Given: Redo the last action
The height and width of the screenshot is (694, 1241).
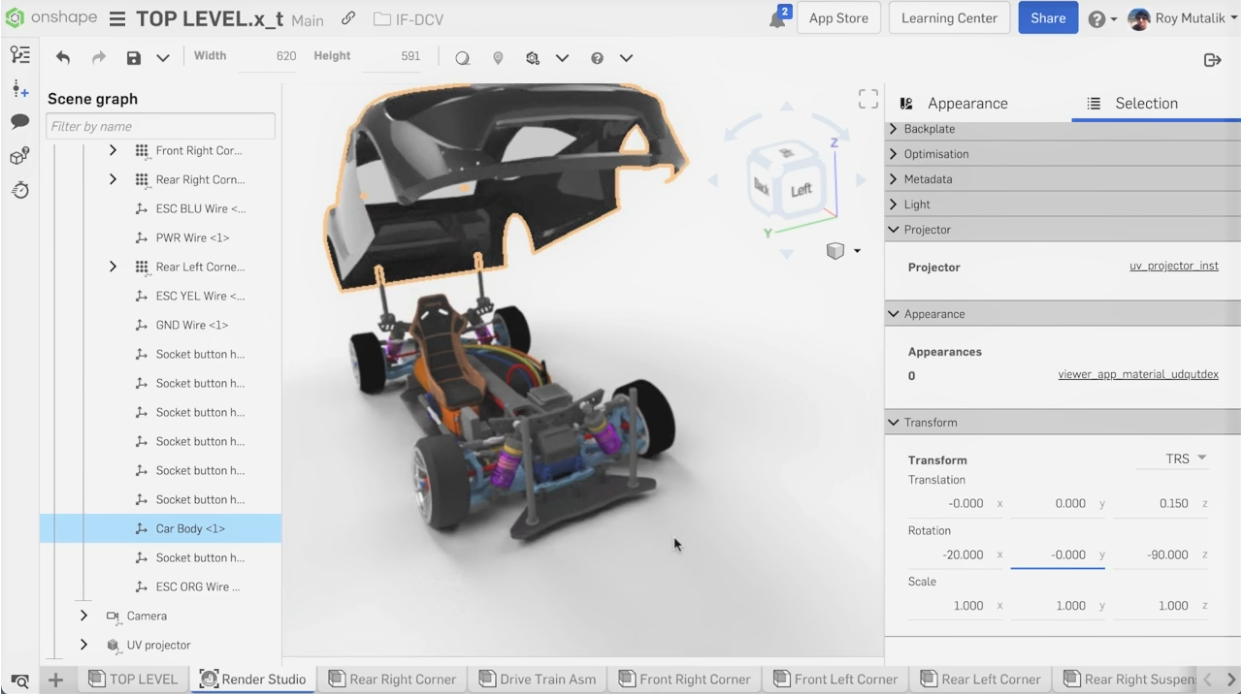Looking at the screenshot, I should coord(98,58).
